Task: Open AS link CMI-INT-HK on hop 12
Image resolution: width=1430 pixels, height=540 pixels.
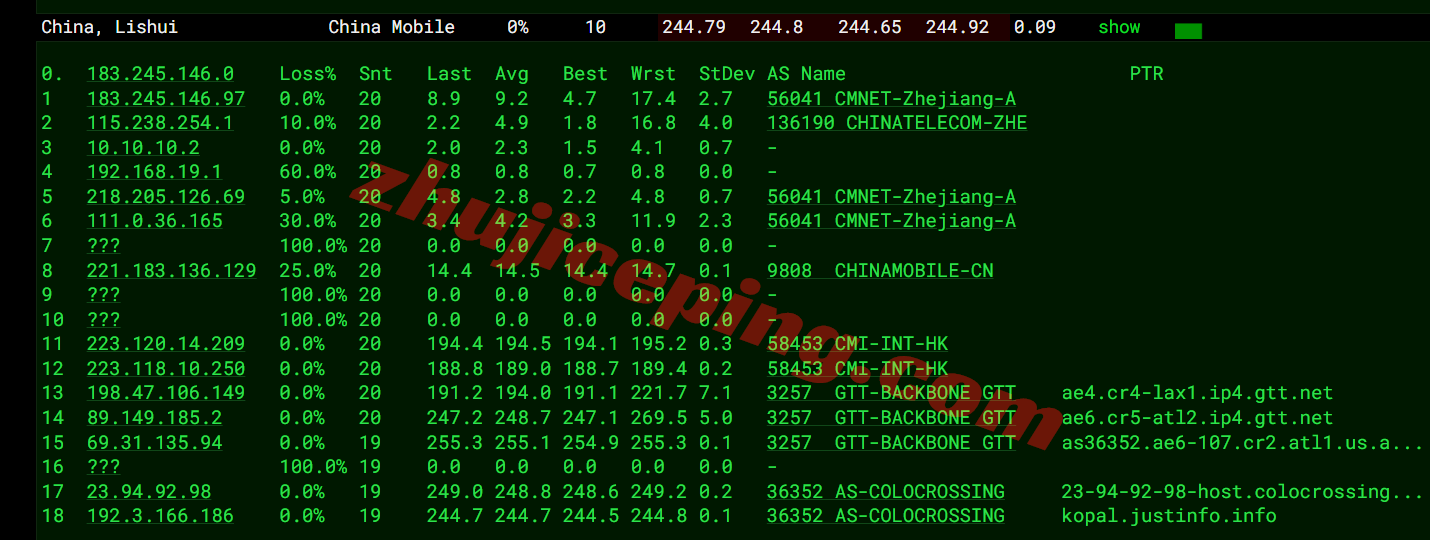Action: [858, 369]
